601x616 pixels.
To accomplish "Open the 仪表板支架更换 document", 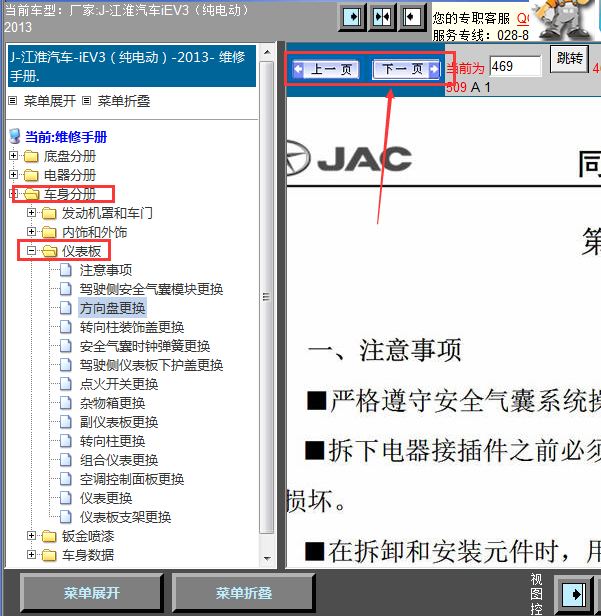I will click(x=125, y=517).
